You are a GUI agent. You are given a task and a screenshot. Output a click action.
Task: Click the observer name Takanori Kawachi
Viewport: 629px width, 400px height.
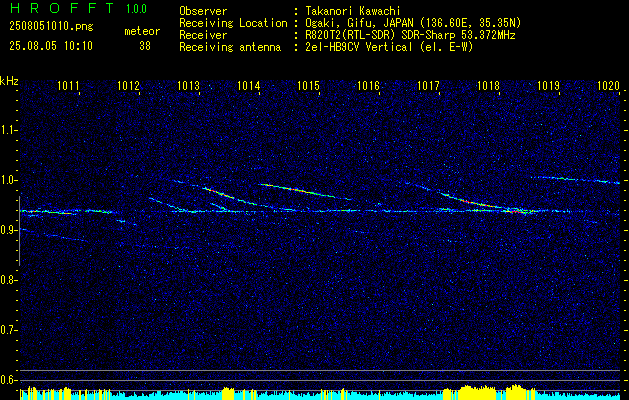click(x=353, y=11)
